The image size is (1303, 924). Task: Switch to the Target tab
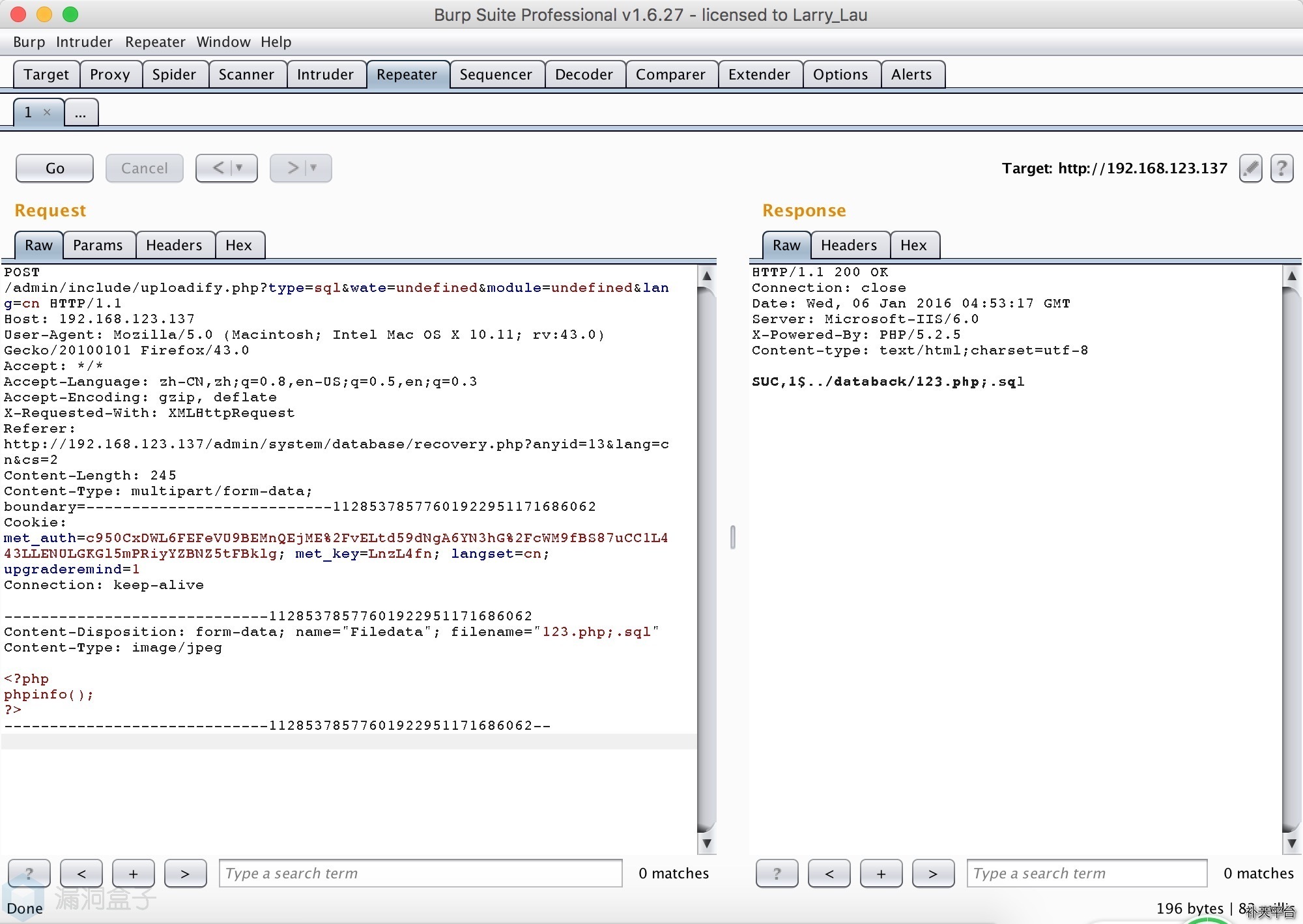click(46, 74)
